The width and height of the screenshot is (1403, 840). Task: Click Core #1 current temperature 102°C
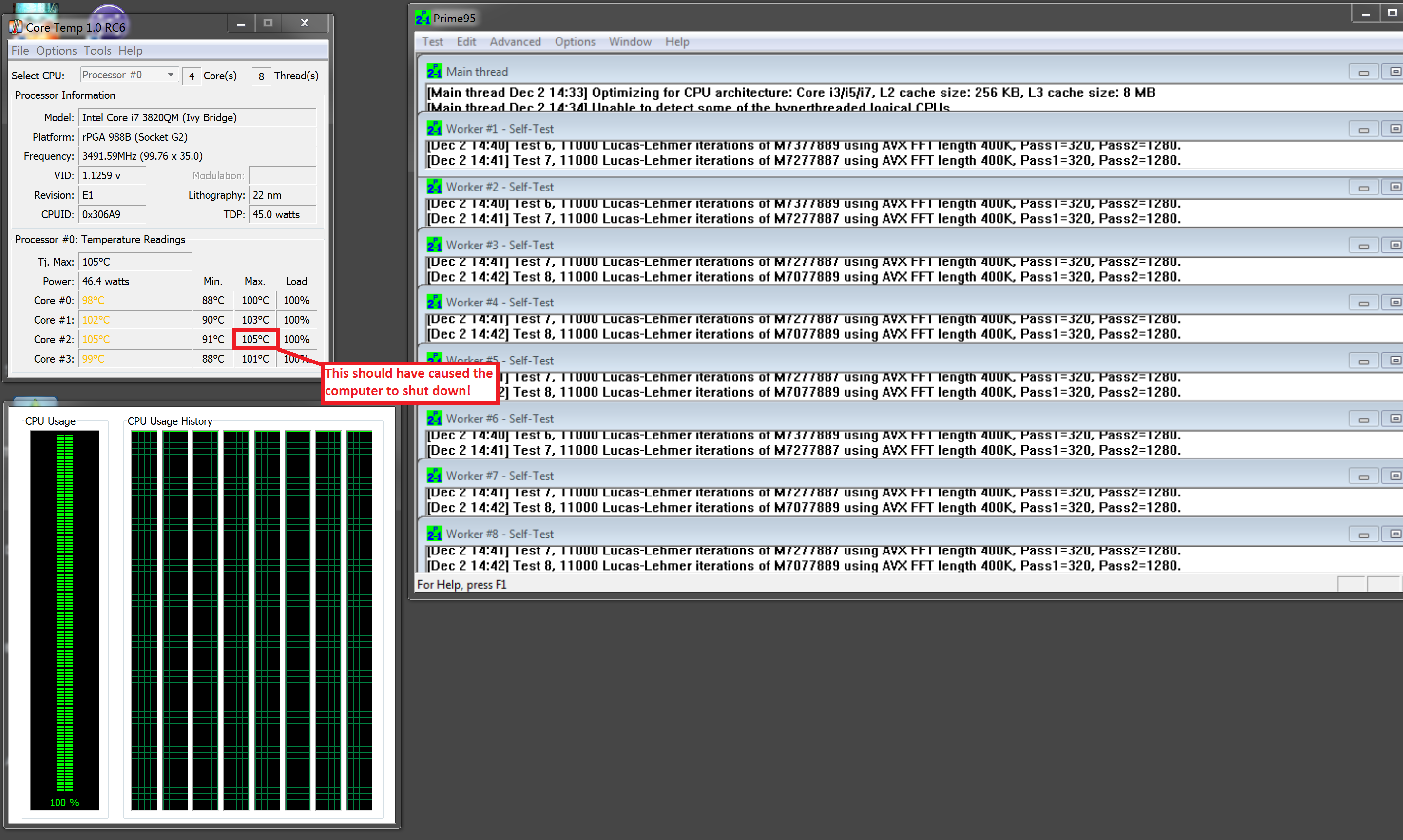tap(135, 320)
